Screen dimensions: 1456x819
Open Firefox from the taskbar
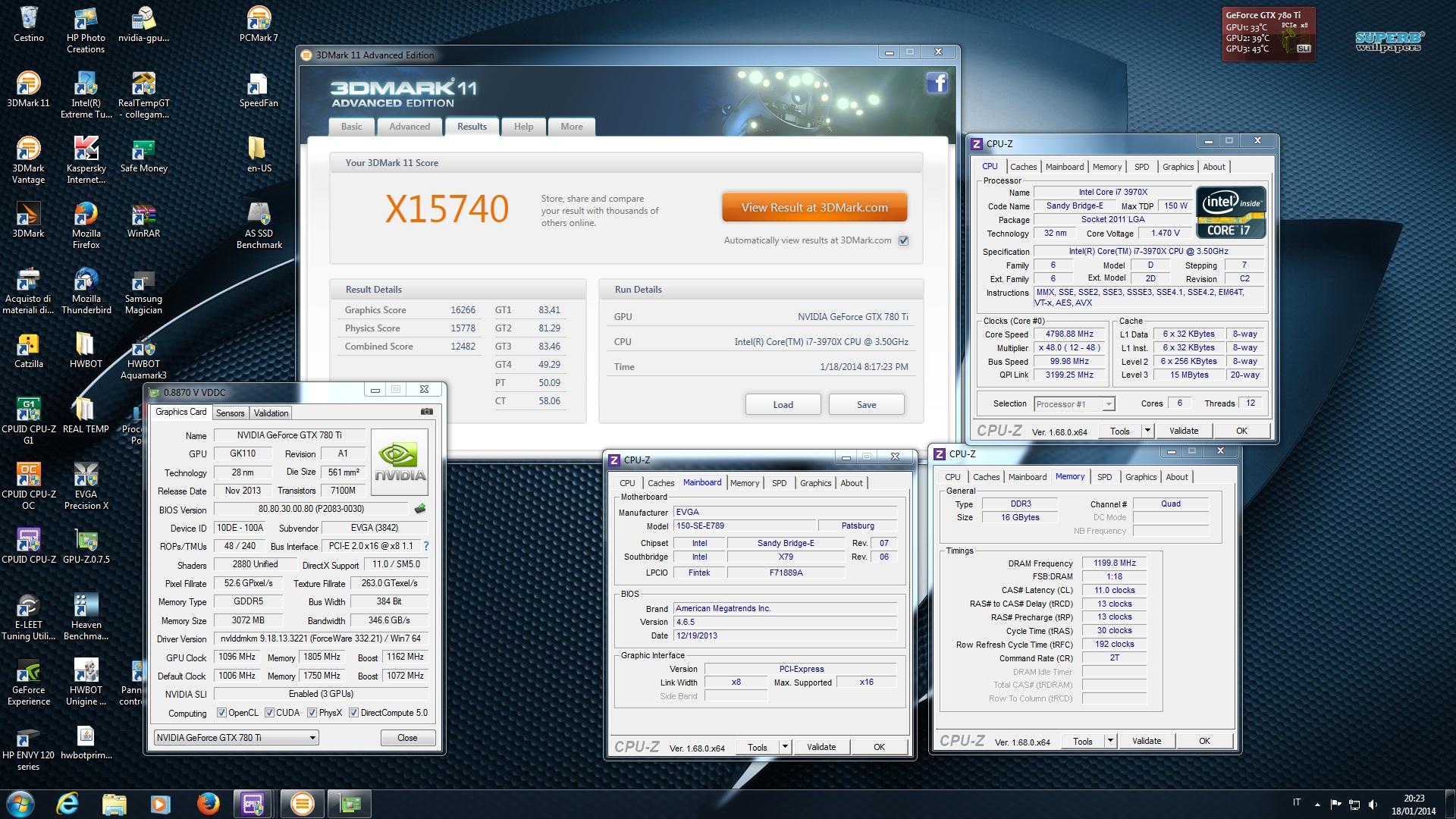pyautogui.click(x=208, y=803)
